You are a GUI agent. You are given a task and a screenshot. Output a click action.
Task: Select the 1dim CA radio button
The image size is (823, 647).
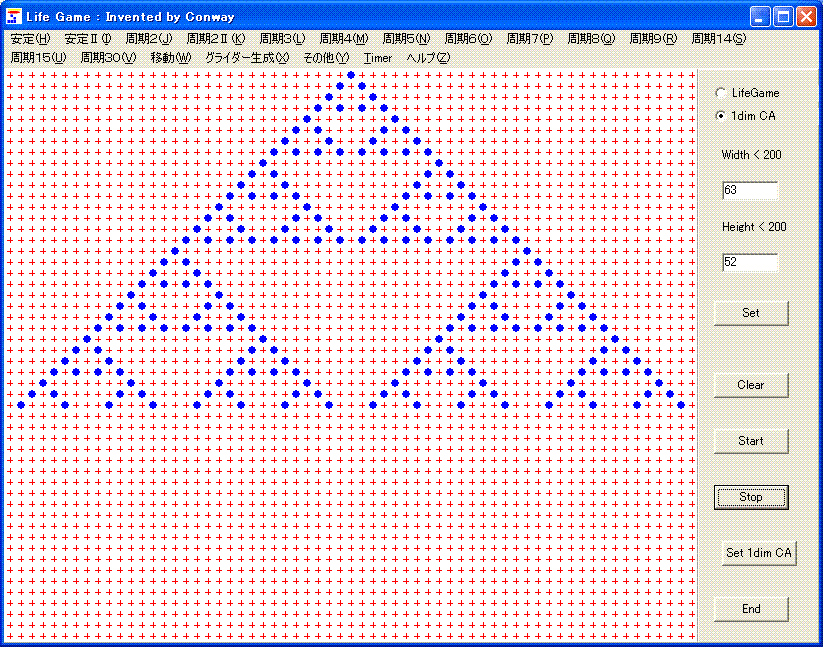click(x=721, y=116)
